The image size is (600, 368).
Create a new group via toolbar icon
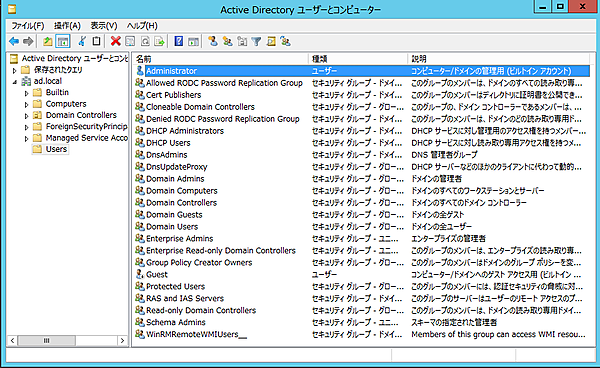pos(227,41)
